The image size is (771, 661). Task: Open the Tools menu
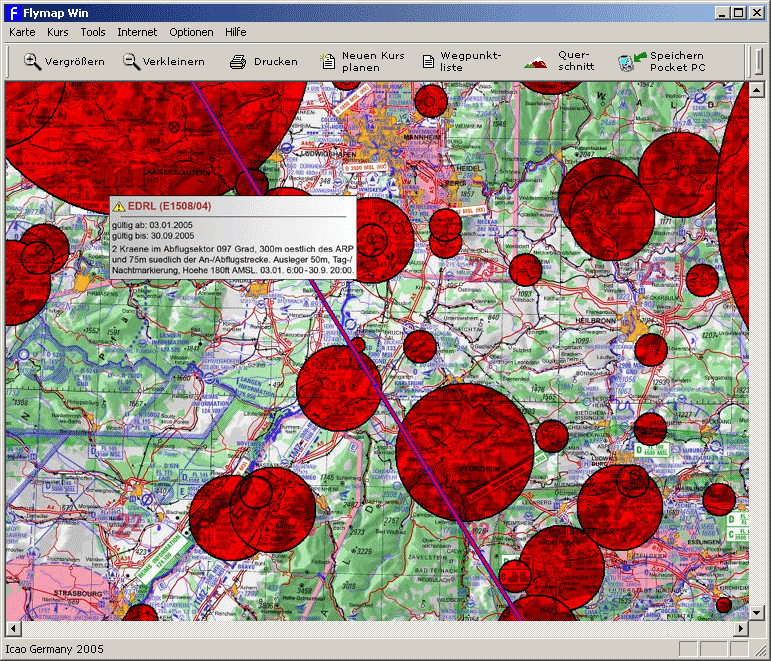tap(93, 32)
